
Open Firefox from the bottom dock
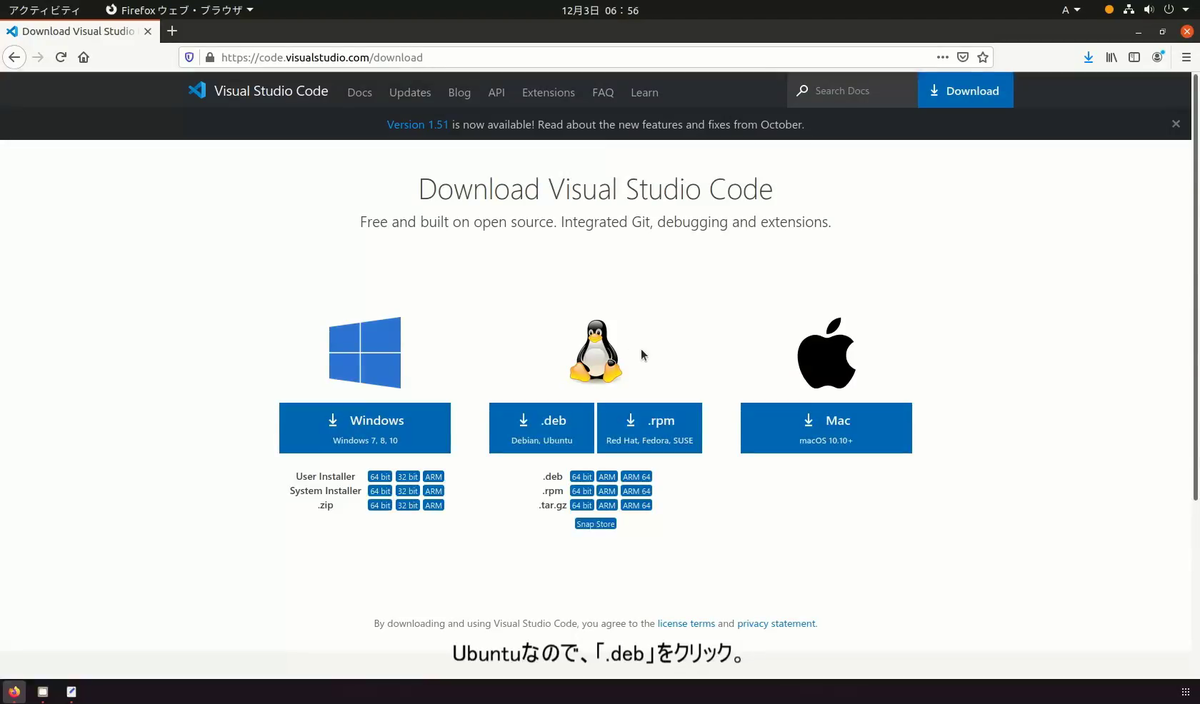point(14,691)
